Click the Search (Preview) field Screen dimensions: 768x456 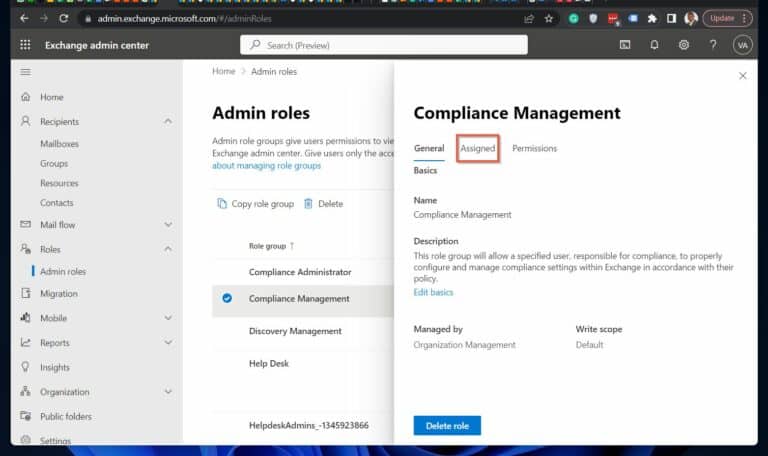tap(384, 45)
